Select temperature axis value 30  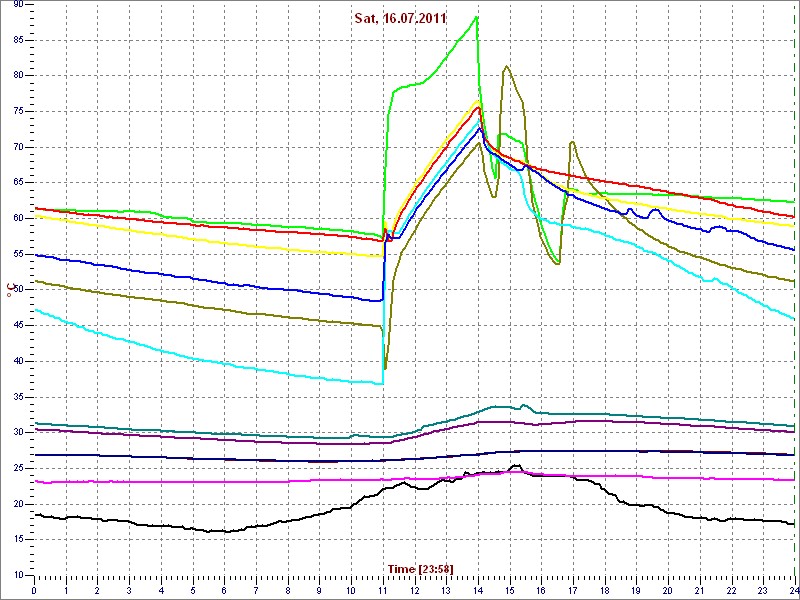[18, 433]
